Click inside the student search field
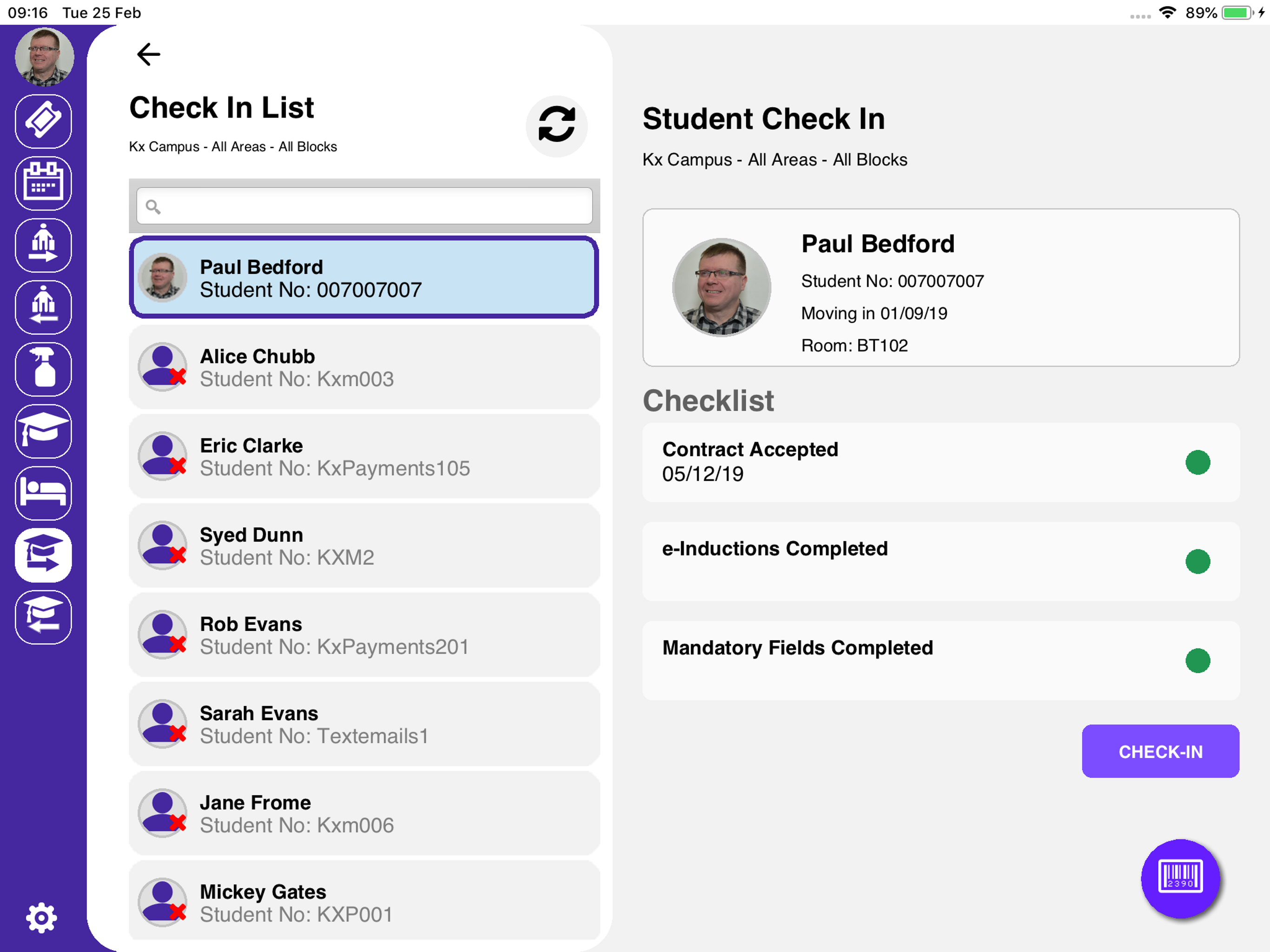 (x=364, y=205)
